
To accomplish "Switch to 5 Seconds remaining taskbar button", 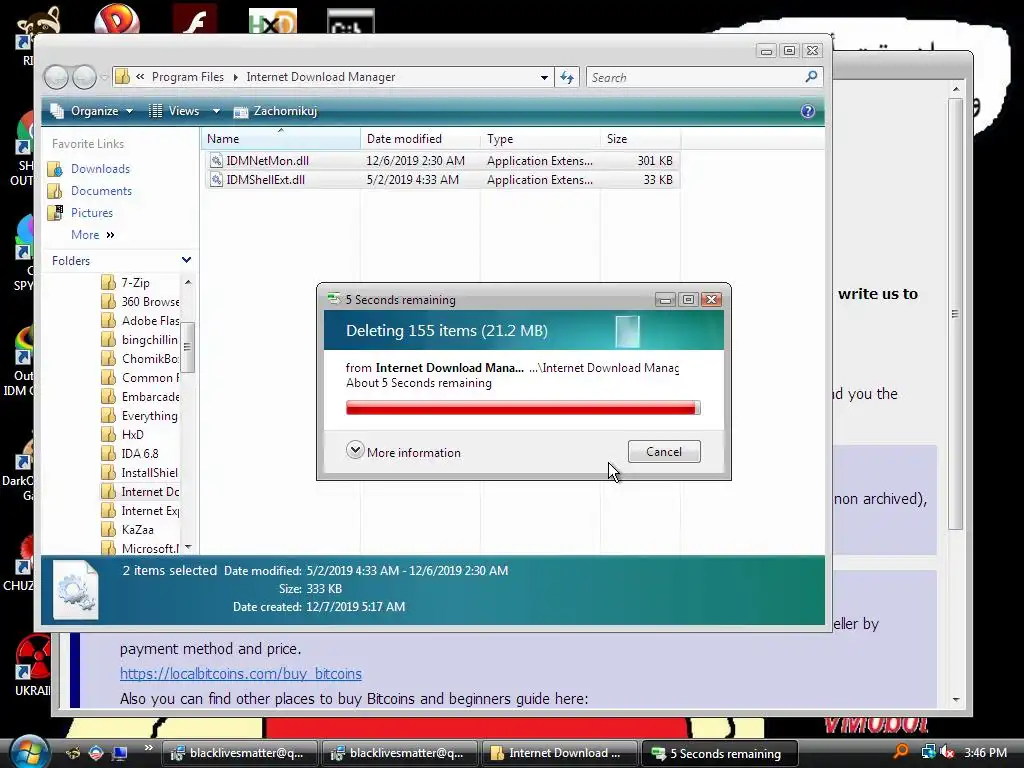I will point(720,753).
